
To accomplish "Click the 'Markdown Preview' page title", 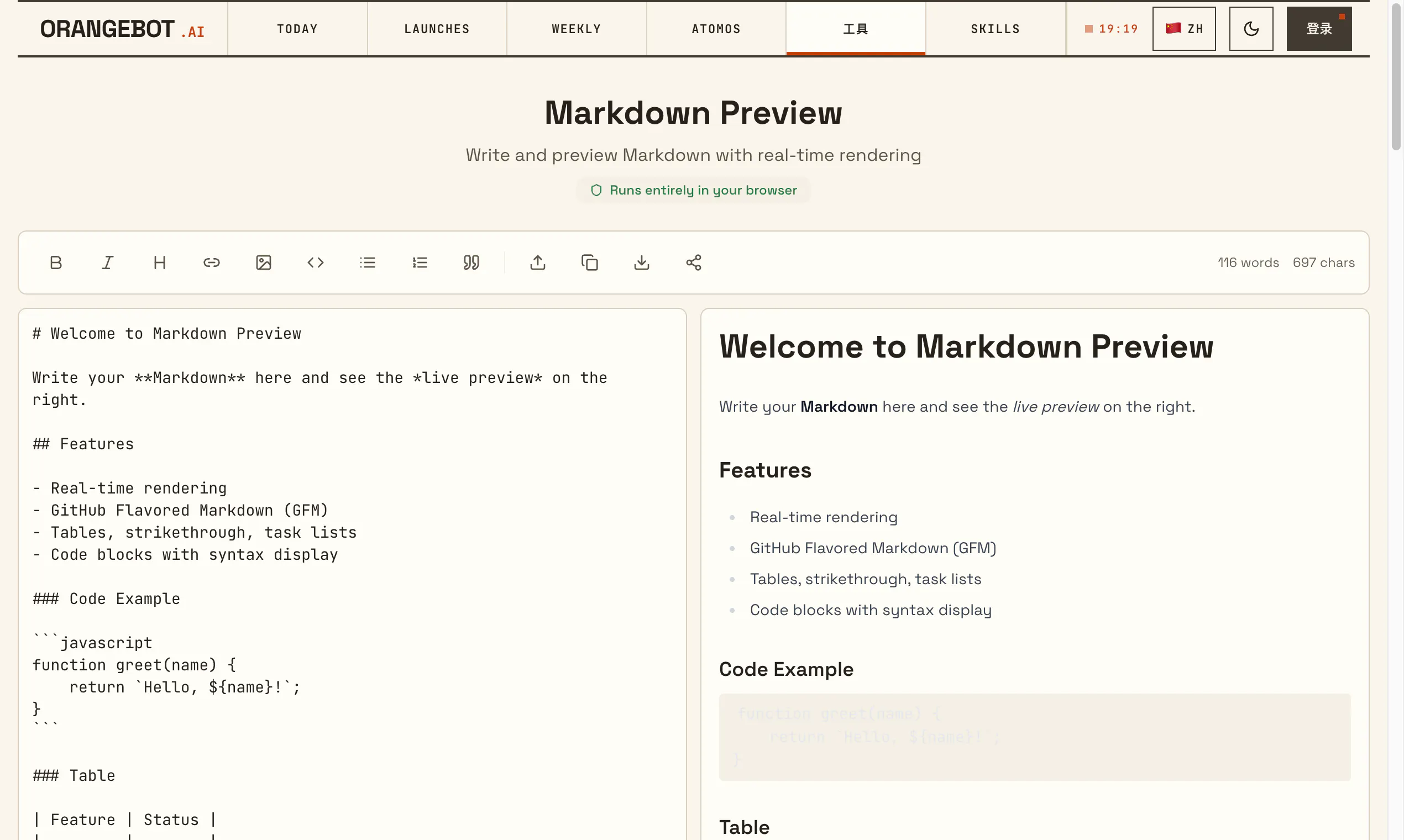I will (694, 113).
